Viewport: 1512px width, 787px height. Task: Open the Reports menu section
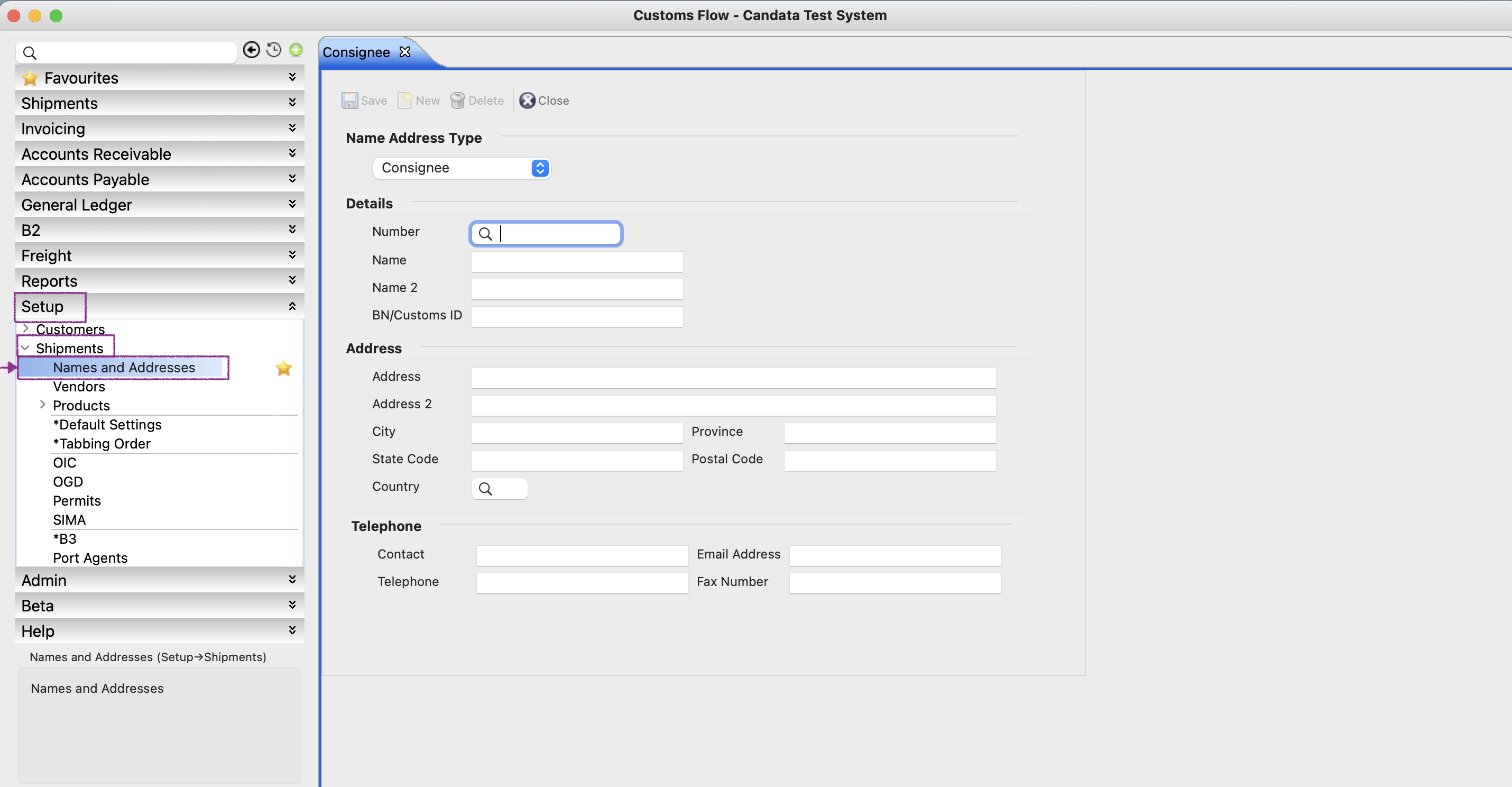coord(159,281)
